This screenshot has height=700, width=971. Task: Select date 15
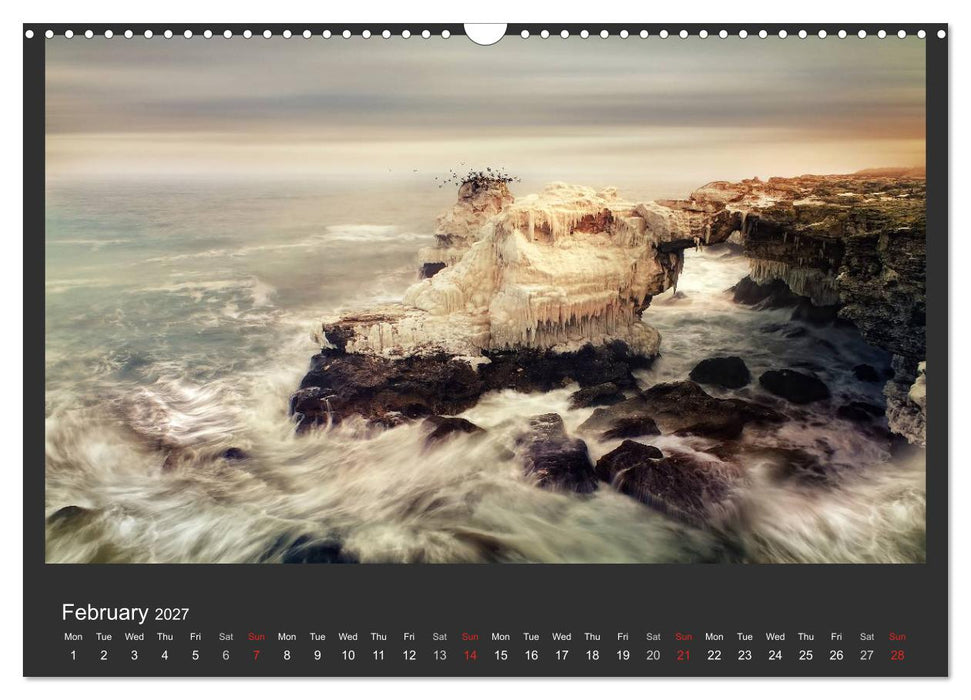click(500, 655)
